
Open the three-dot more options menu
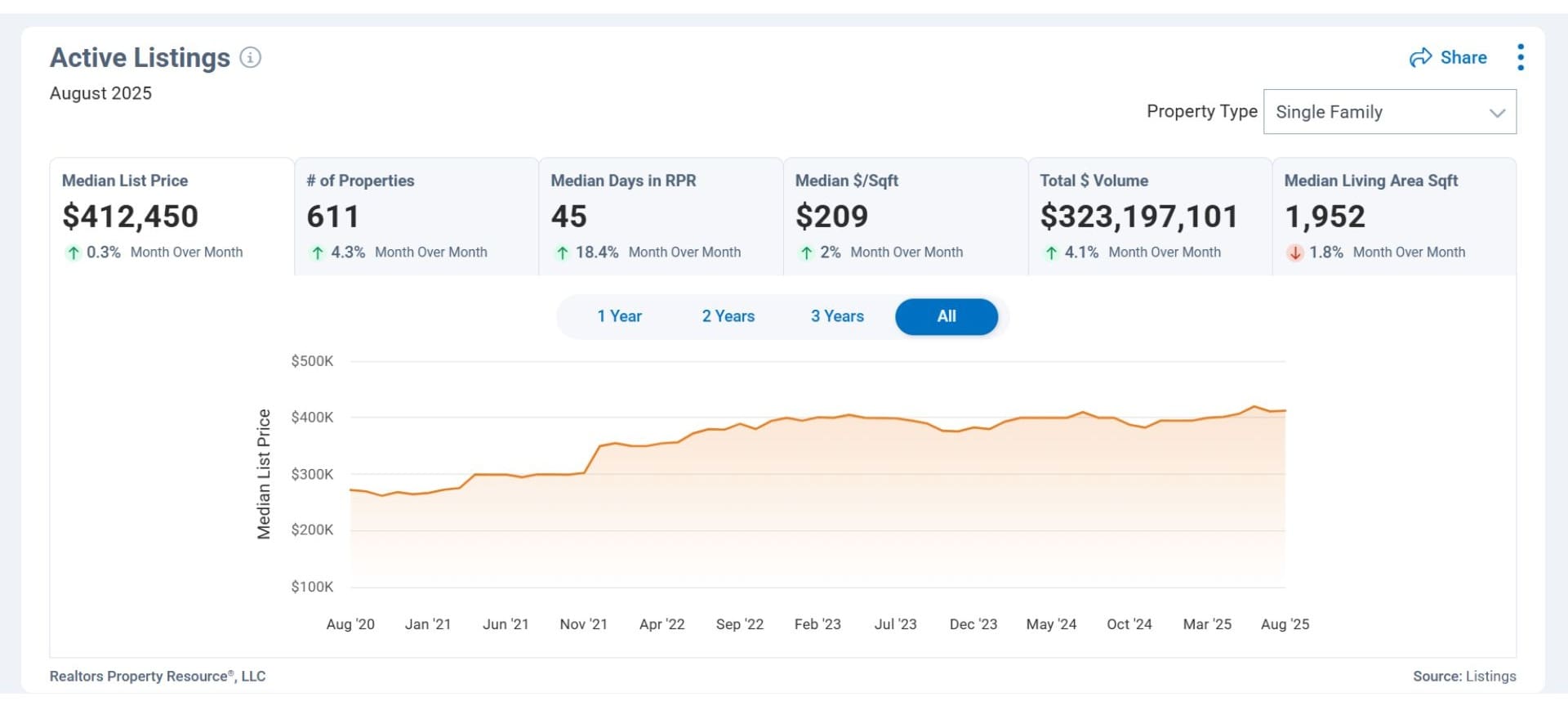coord(1520,57)
